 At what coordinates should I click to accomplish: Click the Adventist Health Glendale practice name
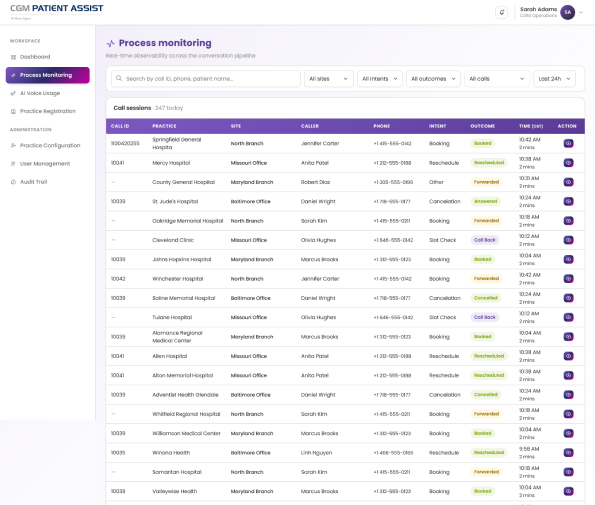pyautogui.click(x=185, y=395)
